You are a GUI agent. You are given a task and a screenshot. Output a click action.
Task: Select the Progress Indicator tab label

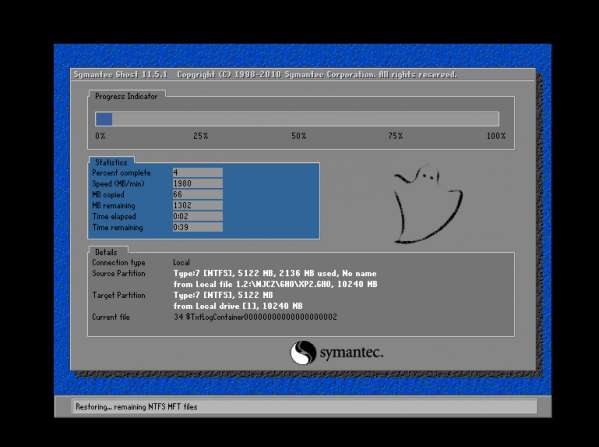pyautogui.click(x=126, y=96)
